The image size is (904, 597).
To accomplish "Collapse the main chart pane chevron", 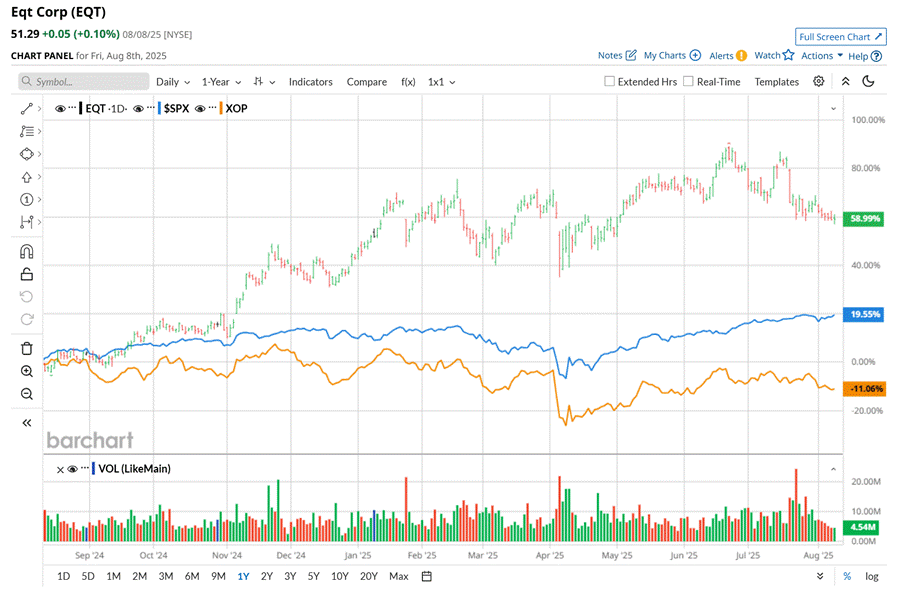I will click(833, 108).
